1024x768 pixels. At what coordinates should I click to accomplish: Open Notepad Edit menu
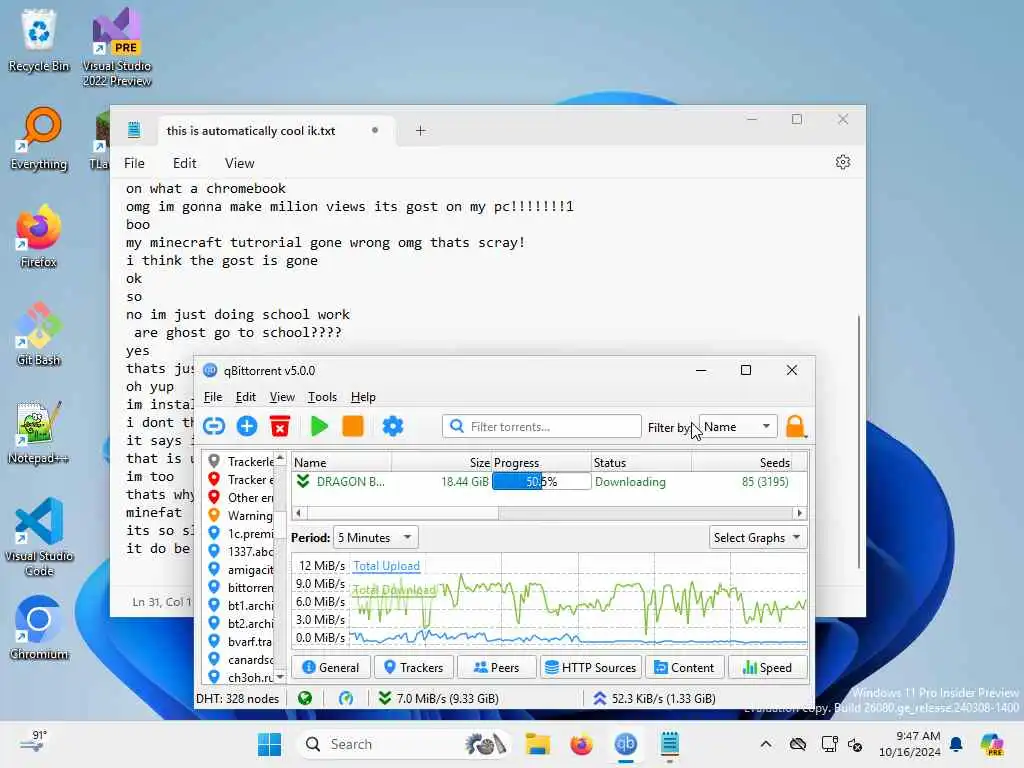[184, 163]
